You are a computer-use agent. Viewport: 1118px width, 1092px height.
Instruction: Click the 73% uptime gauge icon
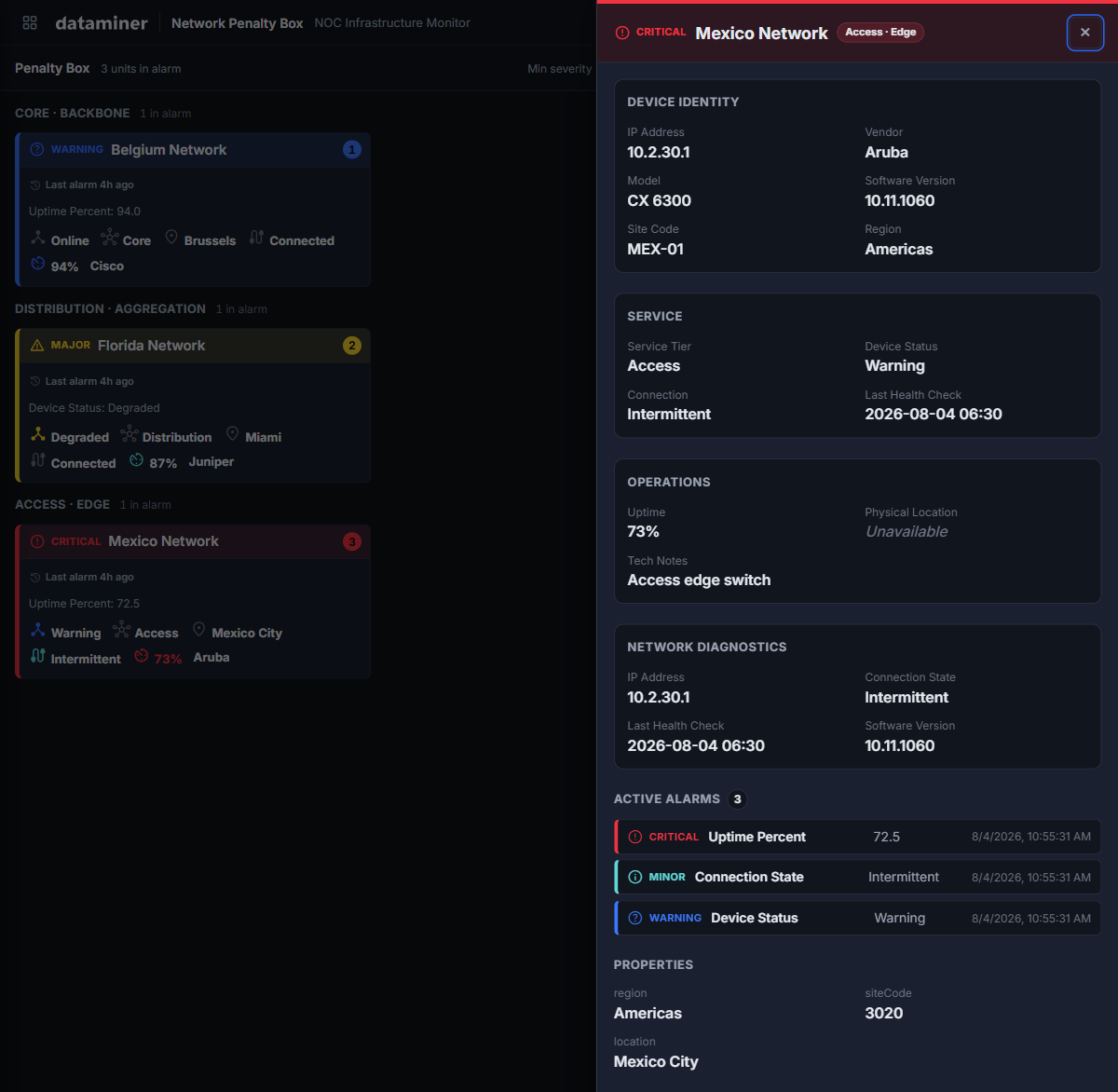(142, 656)
